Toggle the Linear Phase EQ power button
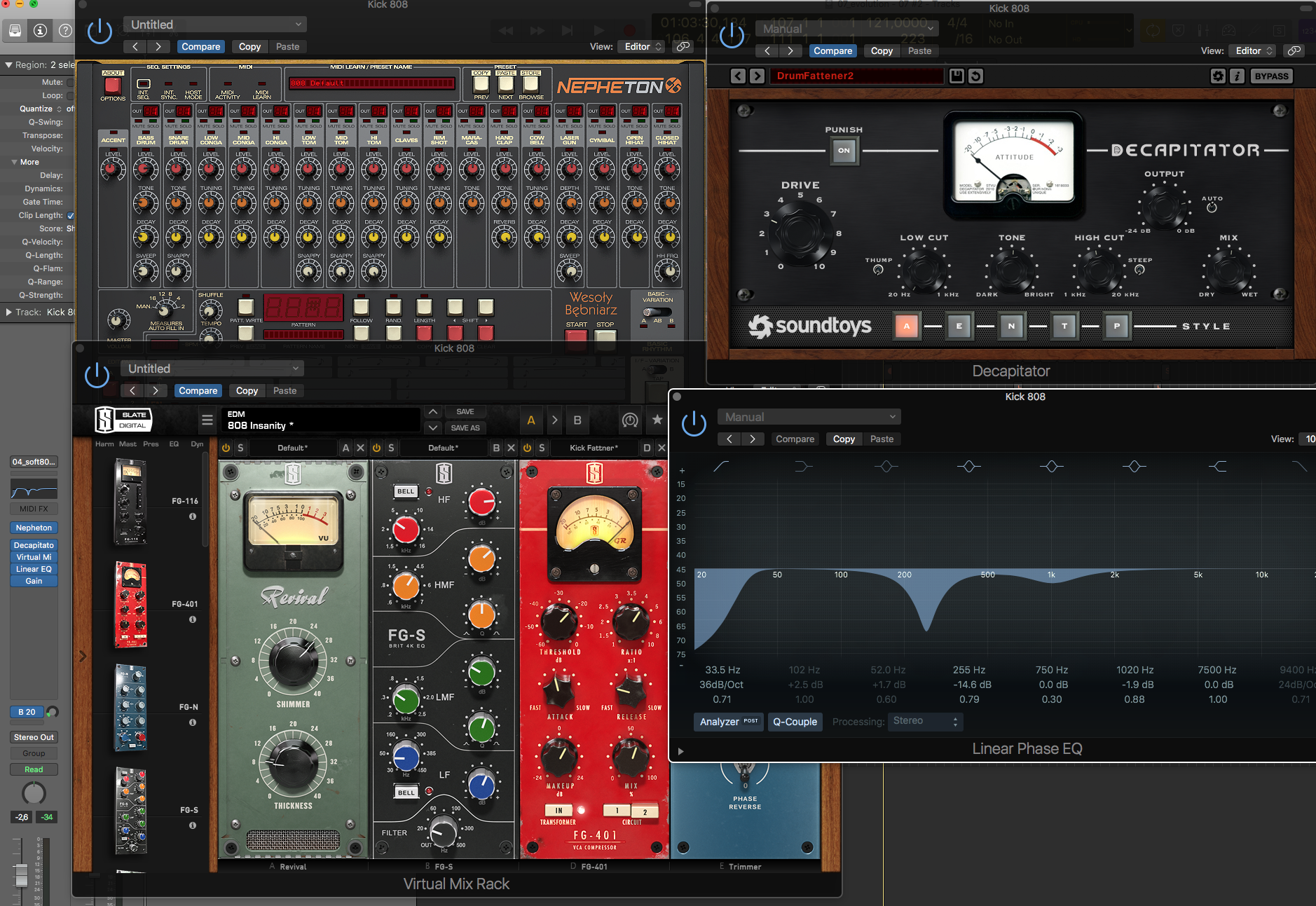Screen dimensions: 1316x906 pyautogui.click(x=694, y=423)
